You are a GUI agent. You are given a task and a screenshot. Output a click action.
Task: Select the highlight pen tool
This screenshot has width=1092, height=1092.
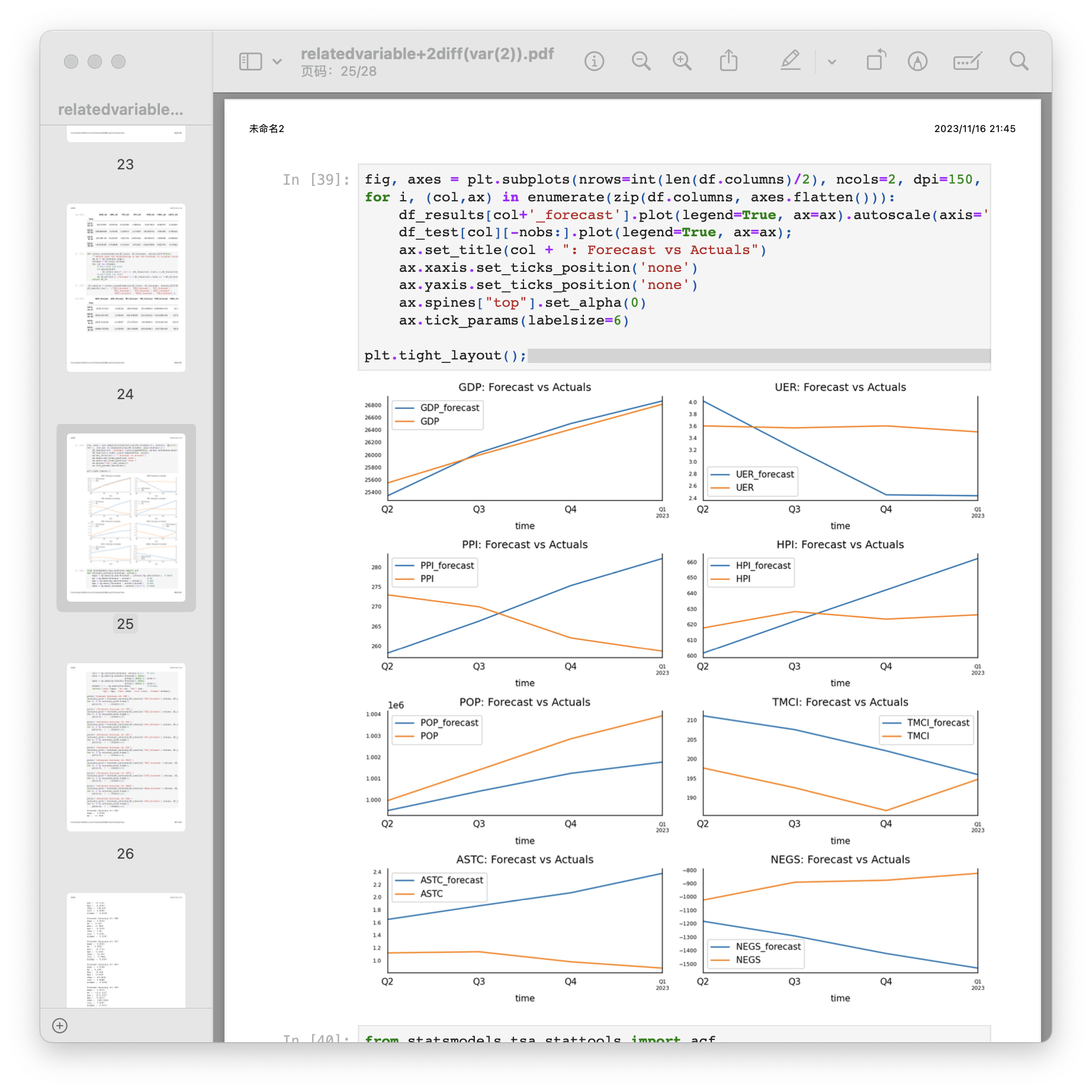click(791, 60)
